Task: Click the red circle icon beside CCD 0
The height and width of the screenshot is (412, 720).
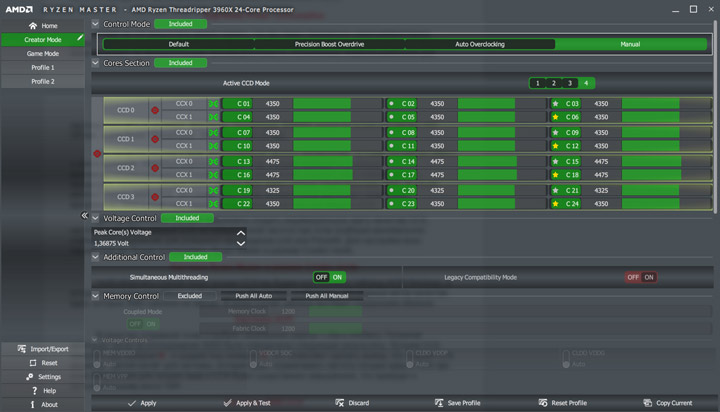Action: coord(154,110)
